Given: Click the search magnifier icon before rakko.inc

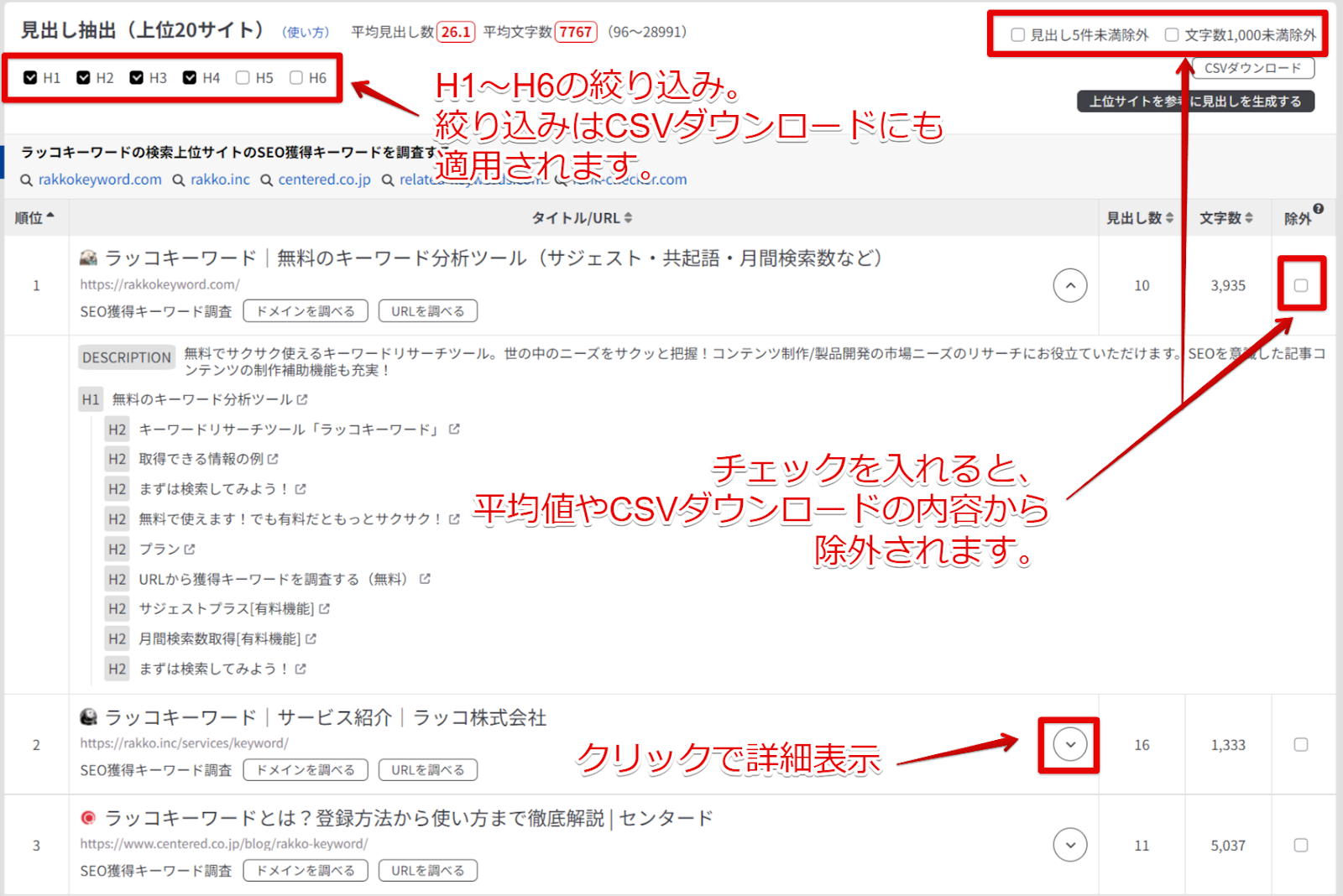Looking at the screenshot, I should pos(178,180).
